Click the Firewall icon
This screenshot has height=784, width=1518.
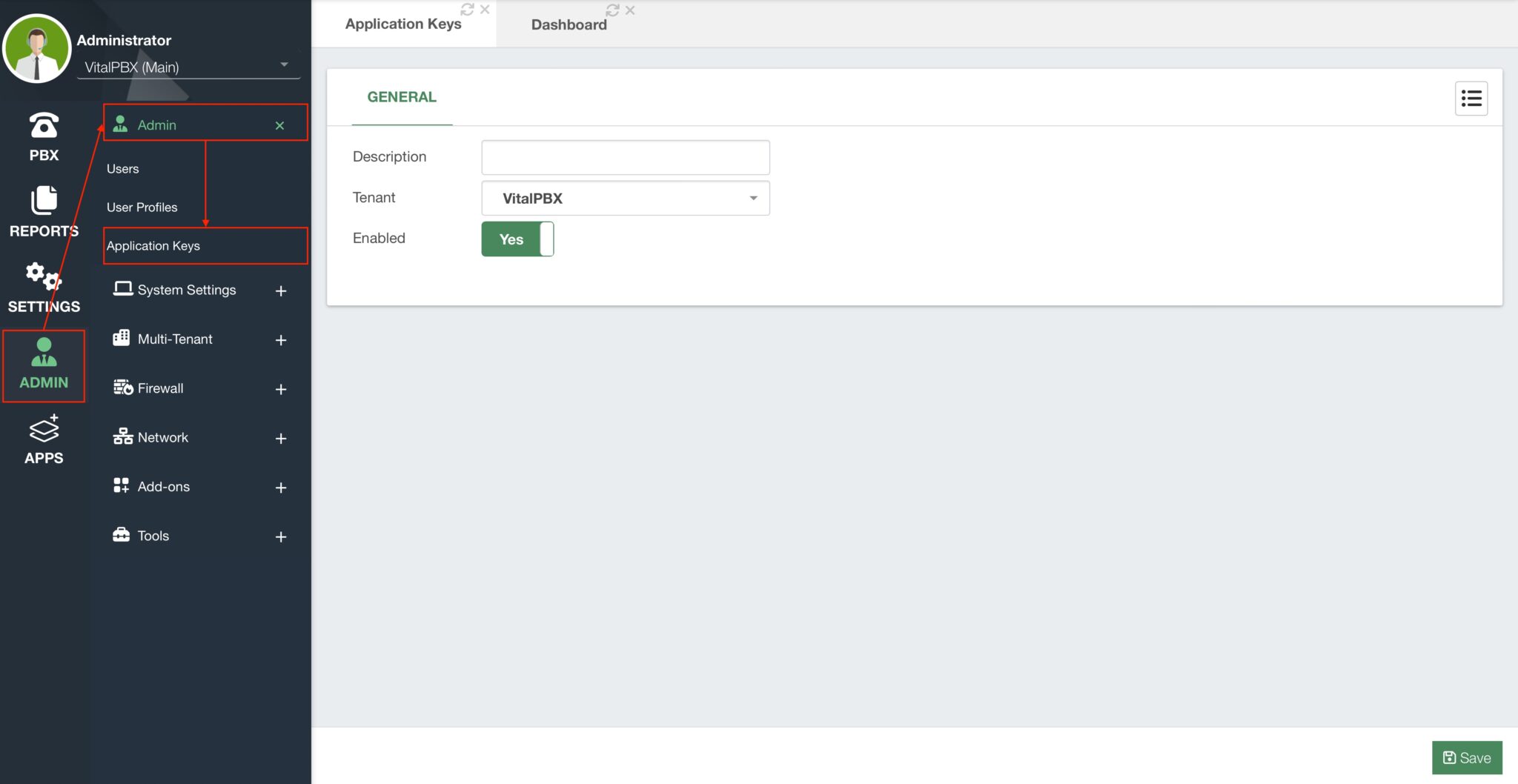(122, 387)
